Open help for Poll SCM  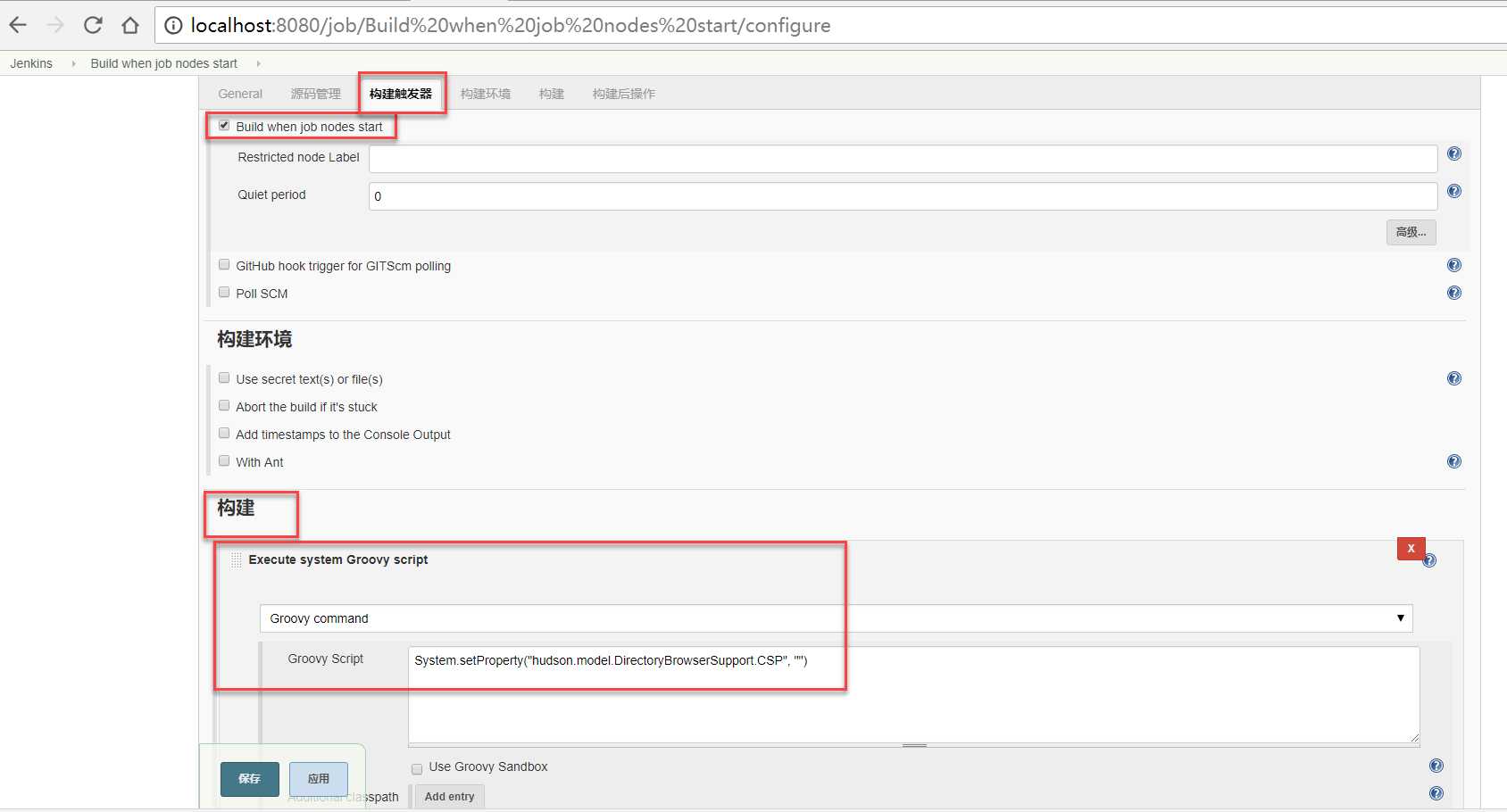[x=1454, y=293]
